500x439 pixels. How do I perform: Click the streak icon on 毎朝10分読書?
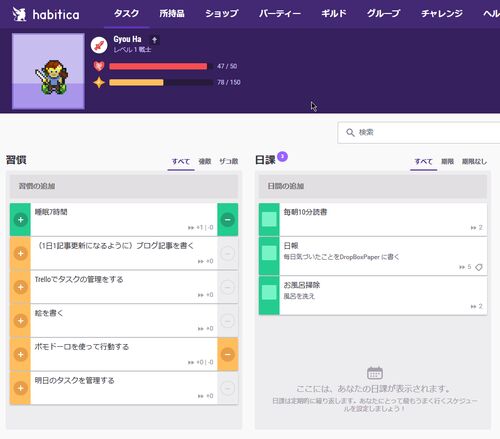pos(473,228)
